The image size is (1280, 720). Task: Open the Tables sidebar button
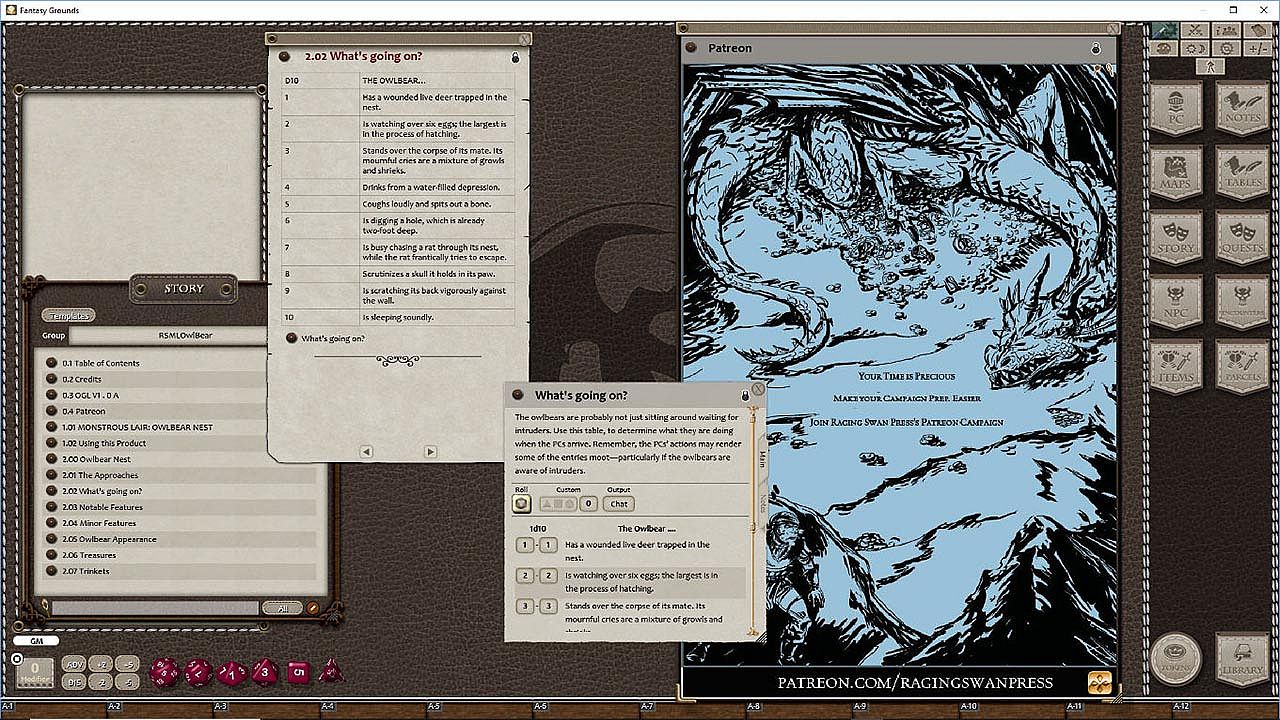pos(1242,174)
